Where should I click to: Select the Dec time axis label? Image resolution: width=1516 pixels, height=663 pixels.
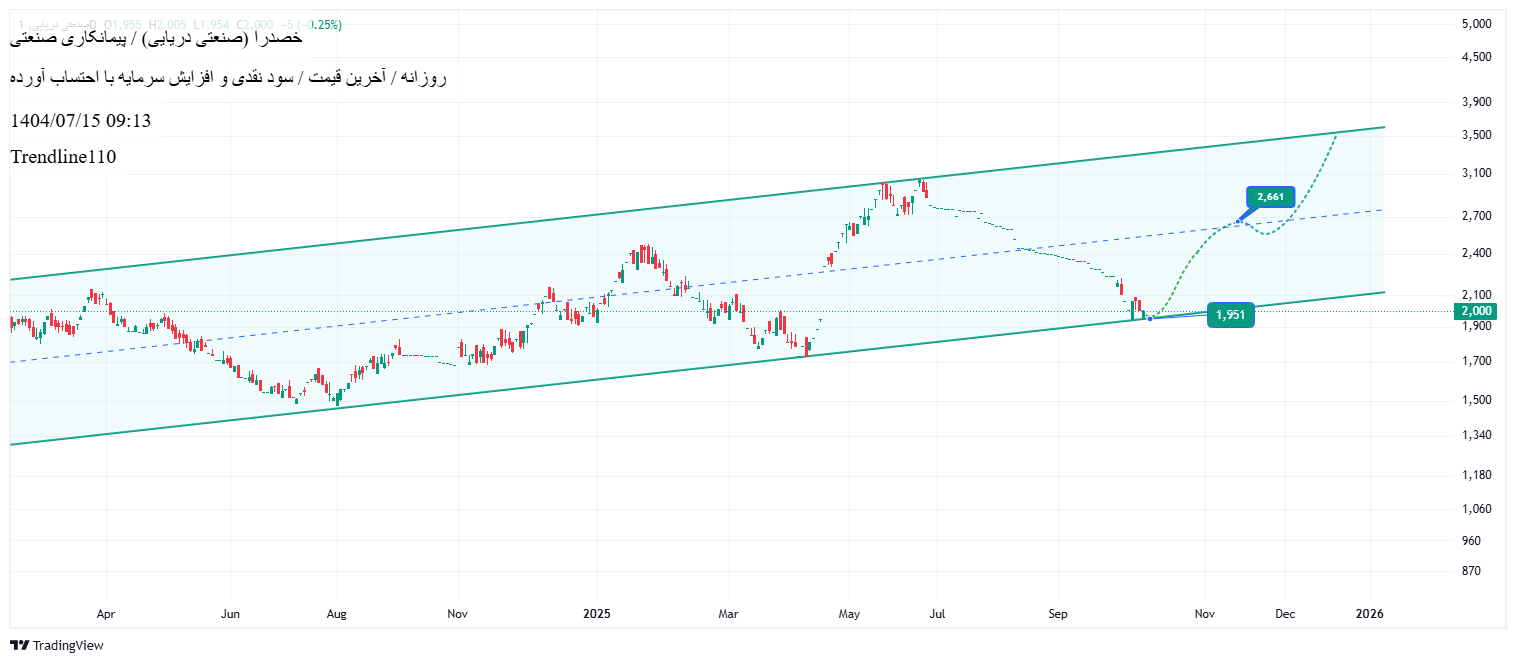click(x=1285, y=613)
